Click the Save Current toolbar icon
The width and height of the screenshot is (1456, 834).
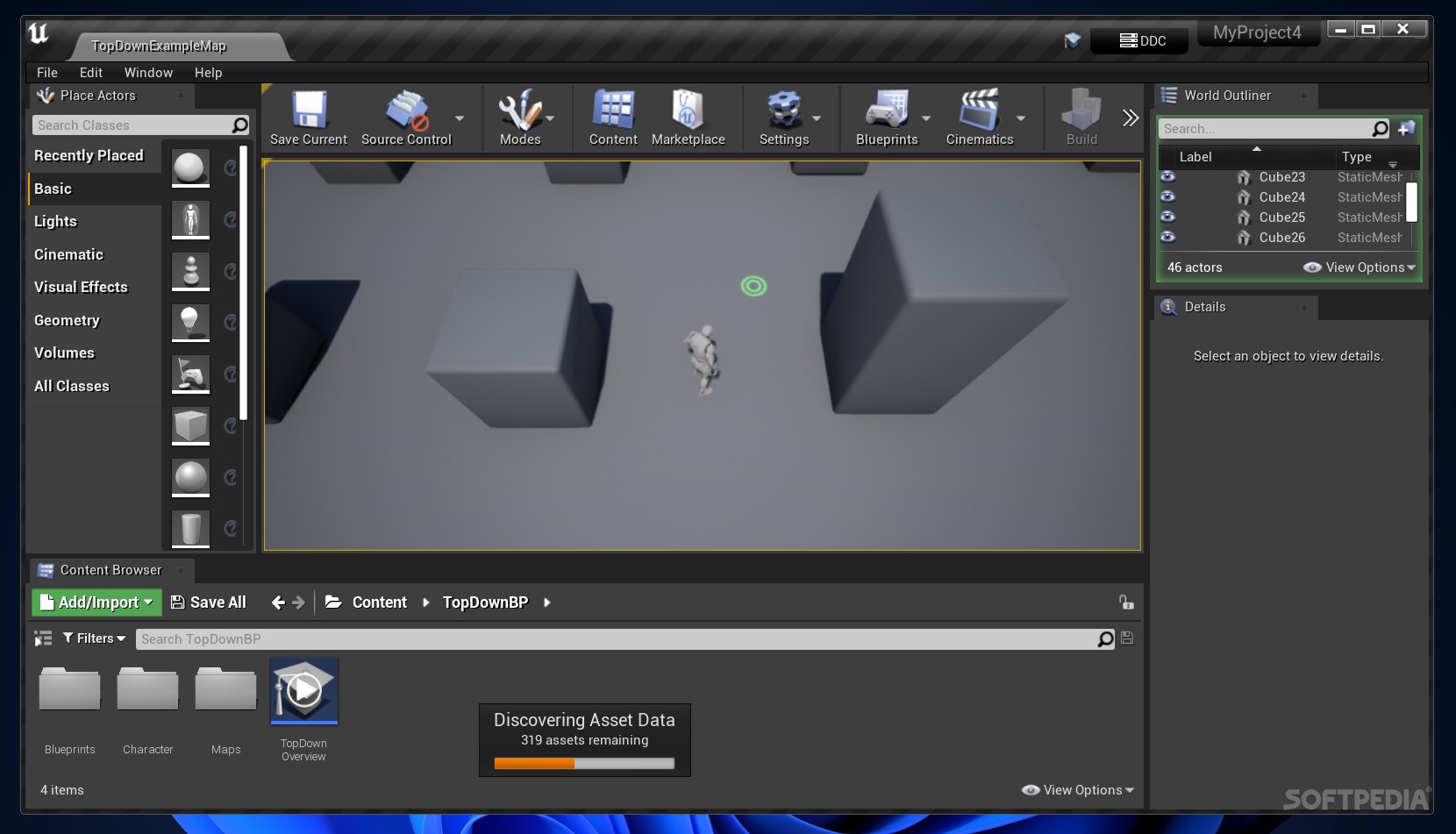click(309, 111)
